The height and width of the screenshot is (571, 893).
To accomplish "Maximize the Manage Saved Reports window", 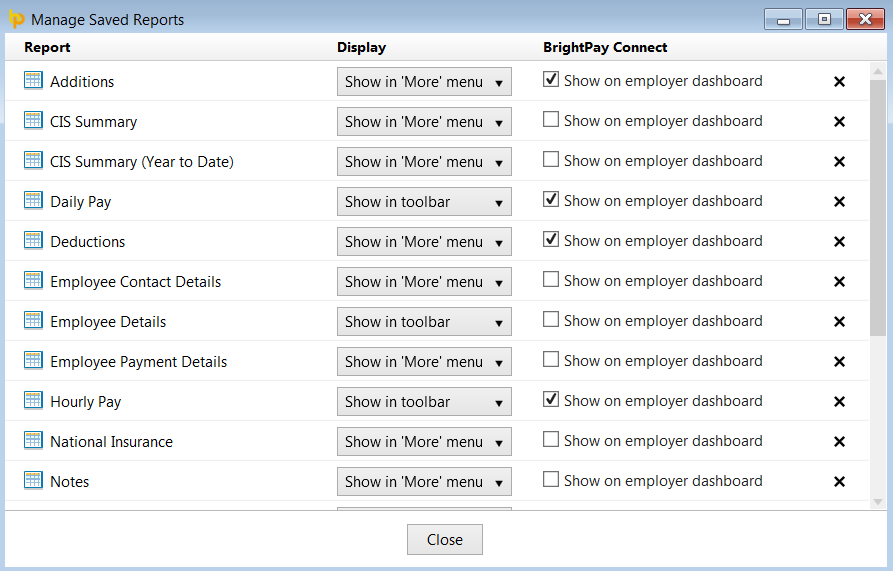I will pyautogui.click(x=824, y=19).
